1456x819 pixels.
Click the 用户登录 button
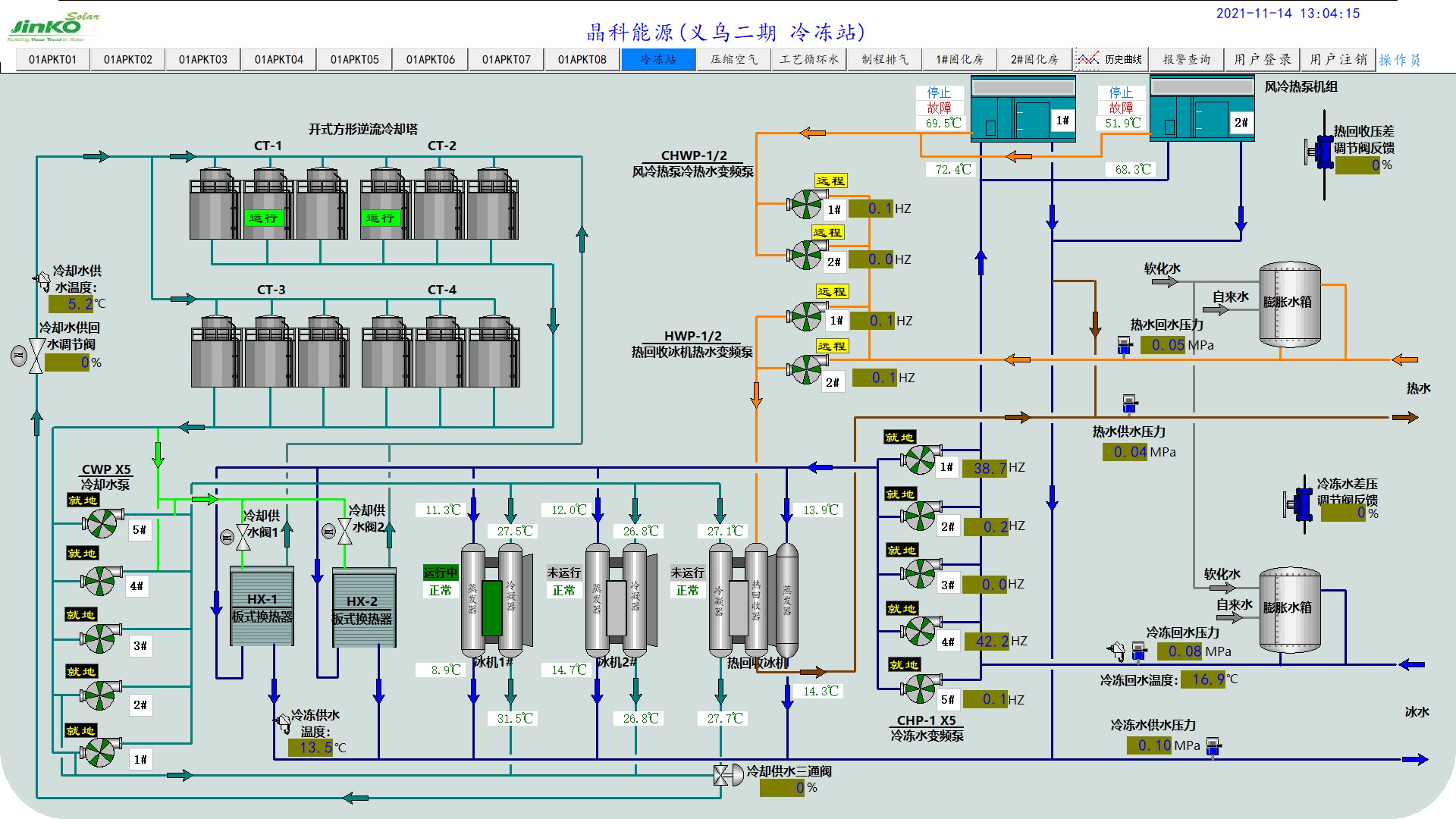pos(1262,59)
